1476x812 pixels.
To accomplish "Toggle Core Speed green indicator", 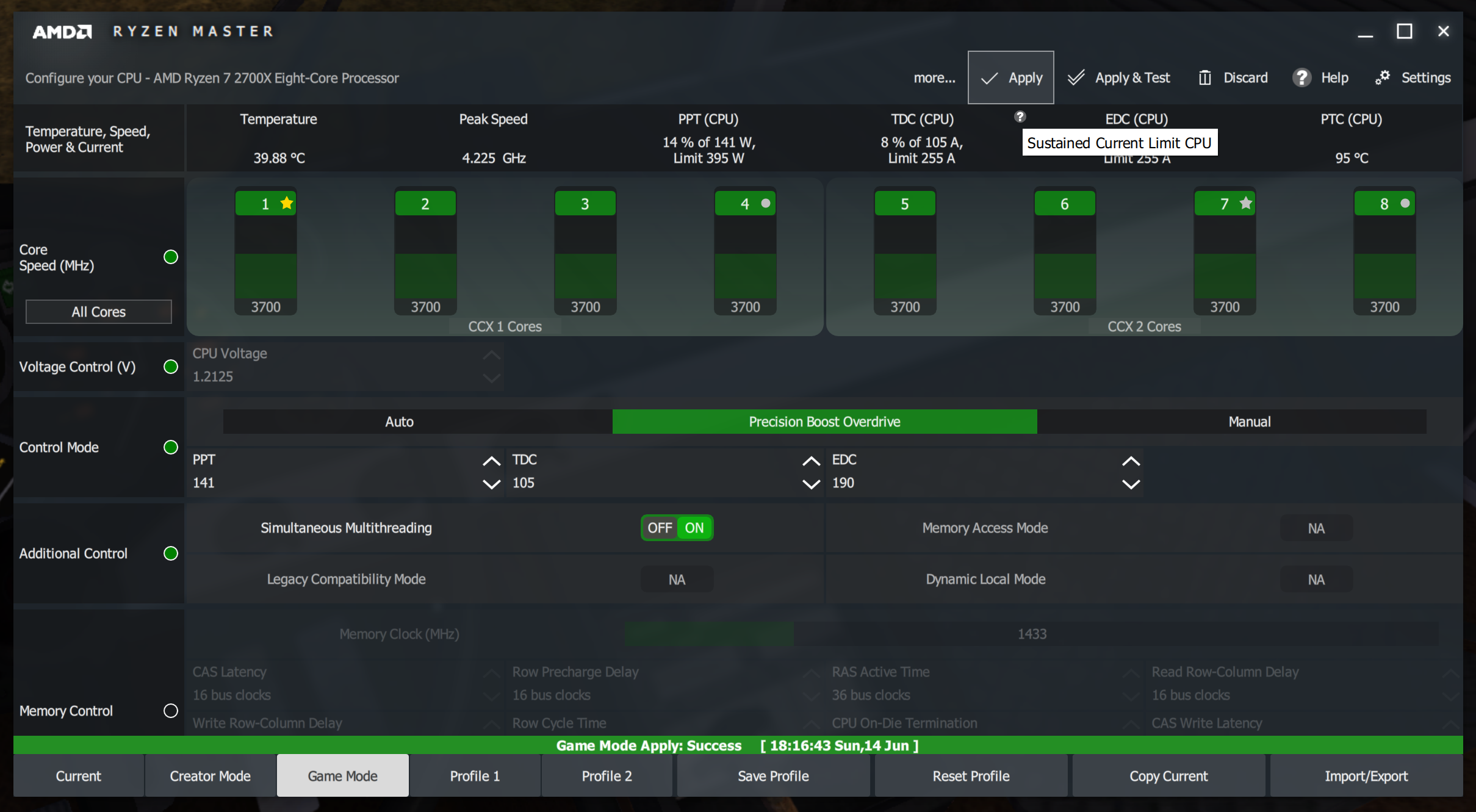I will pos(171,257).
